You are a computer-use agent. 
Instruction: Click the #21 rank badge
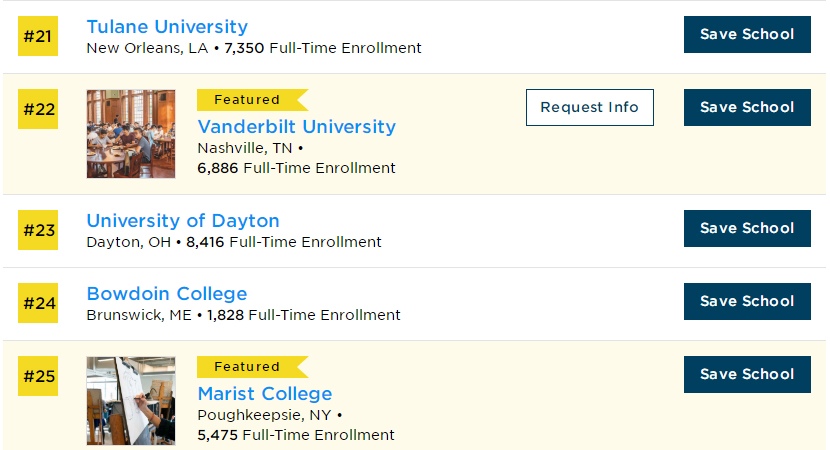(39, 37)
